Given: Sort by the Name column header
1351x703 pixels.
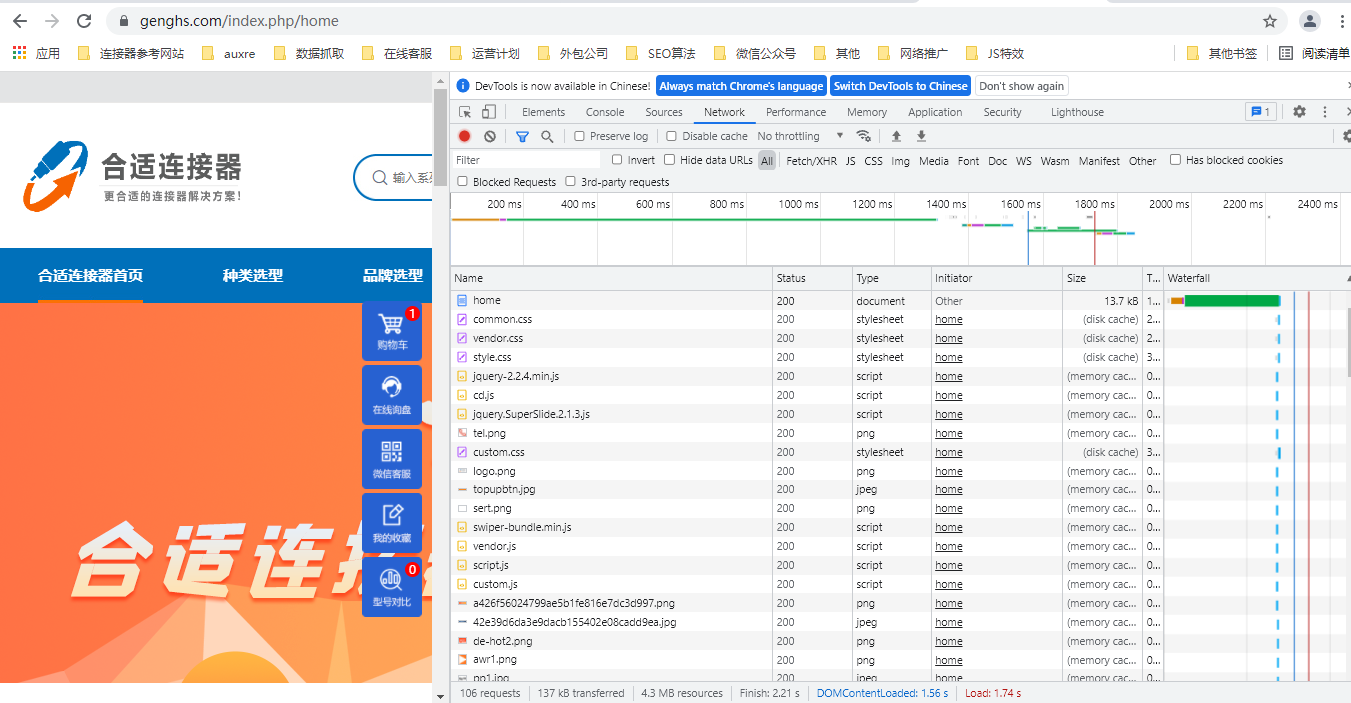Looking at the screenshot, I should coord(612,278).
